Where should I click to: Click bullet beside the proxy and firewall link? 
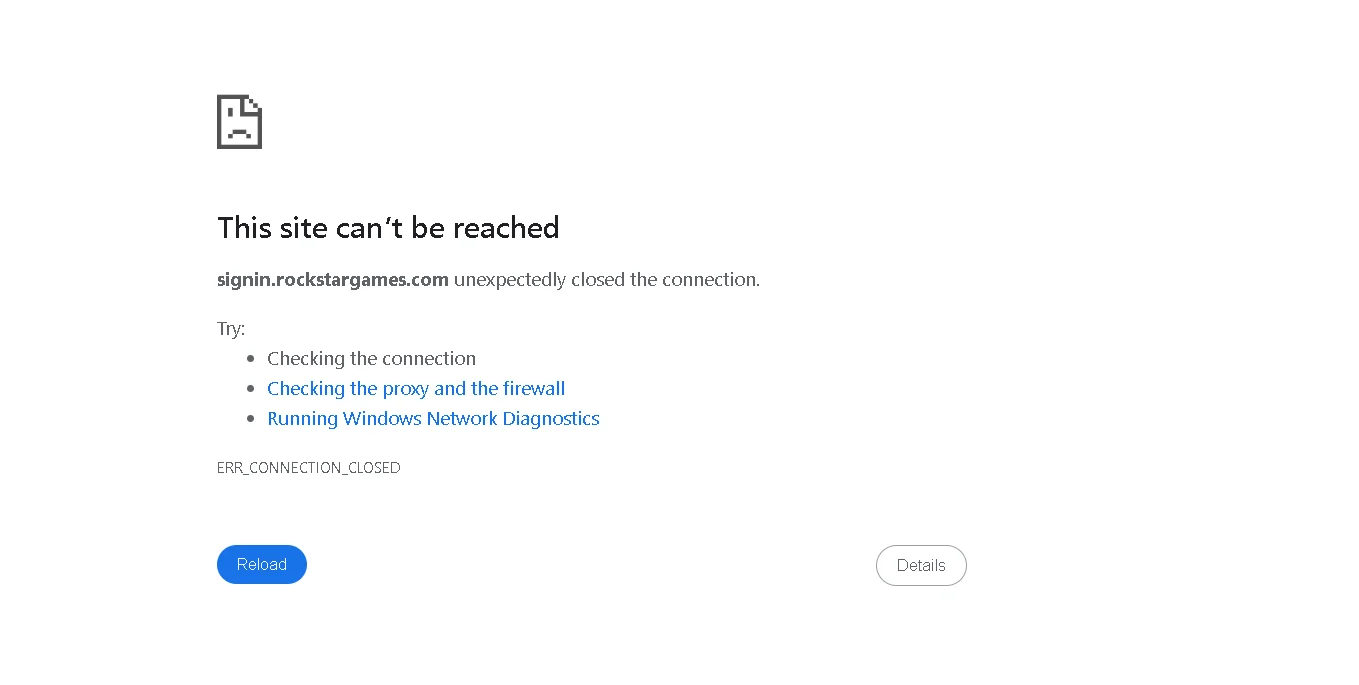[251, 389]
